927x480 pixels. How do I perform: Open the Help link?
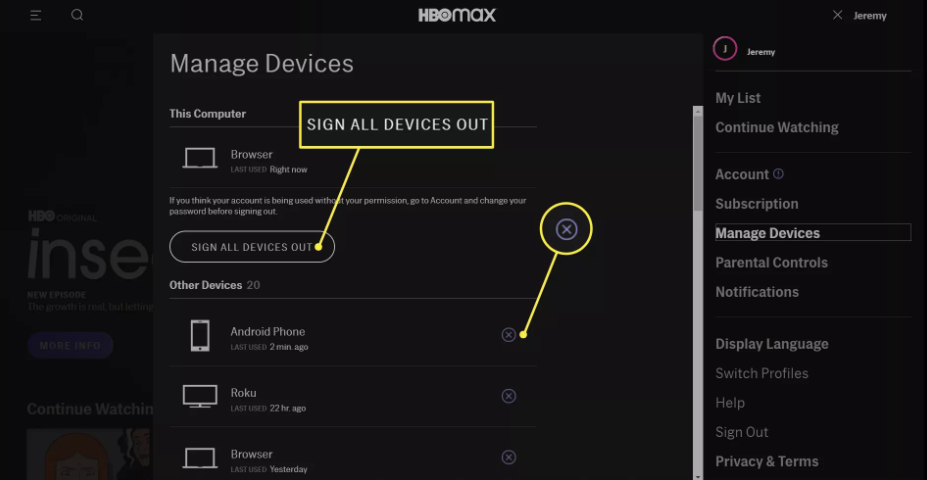tap(730, 403)
